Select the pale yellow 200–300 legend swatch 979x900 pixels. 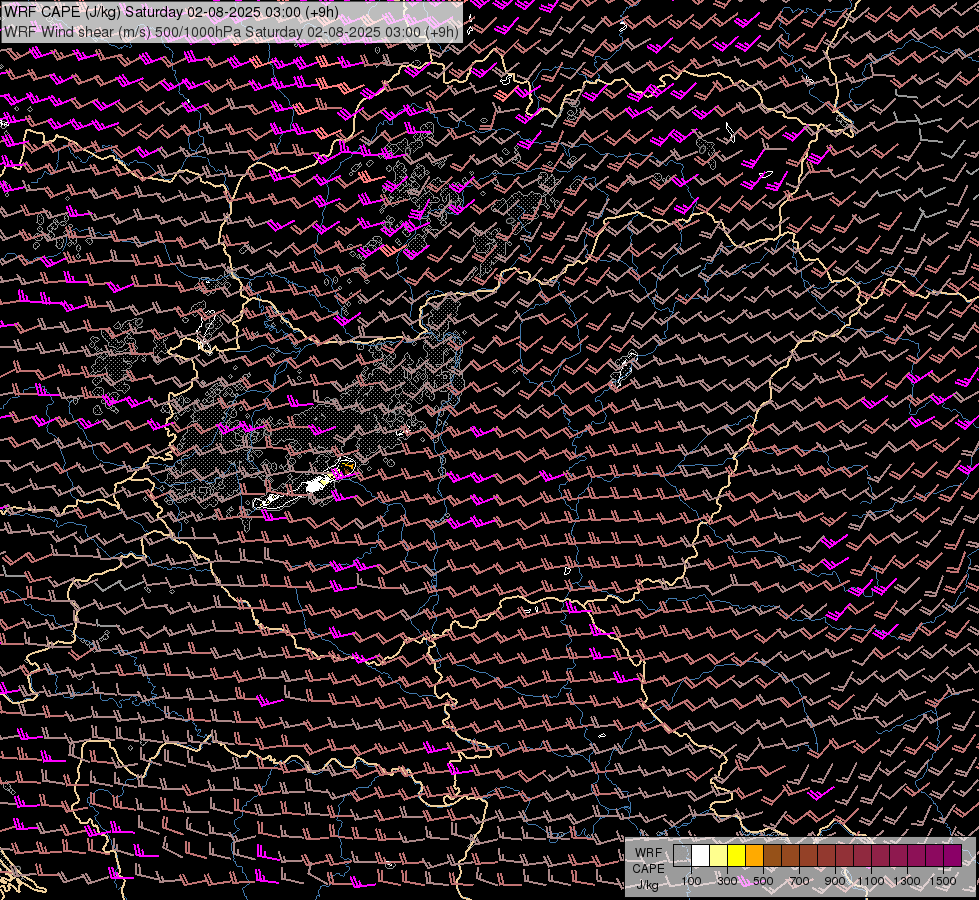(x=719, y=856)
